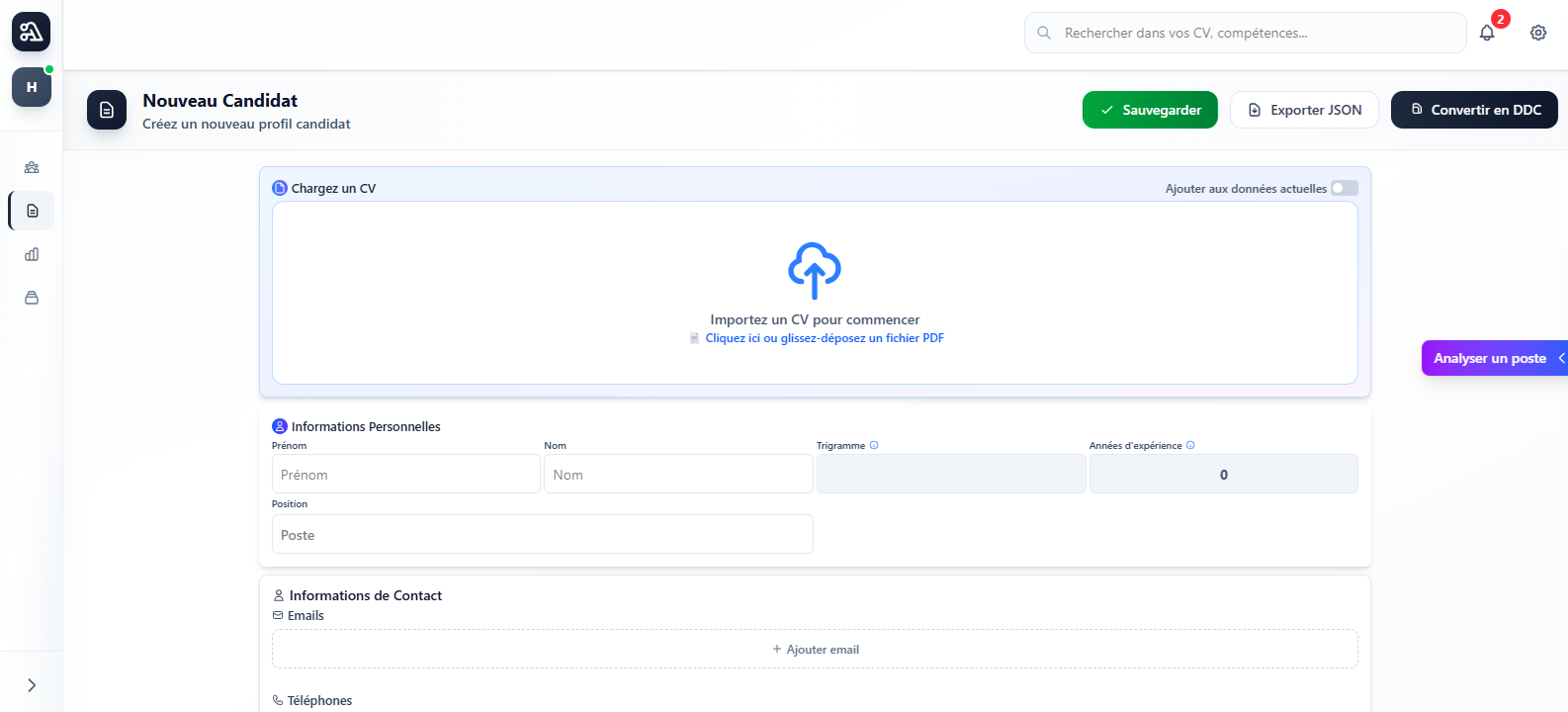Click the 'Importez un CV pour commencer' text

coord(815,319)
